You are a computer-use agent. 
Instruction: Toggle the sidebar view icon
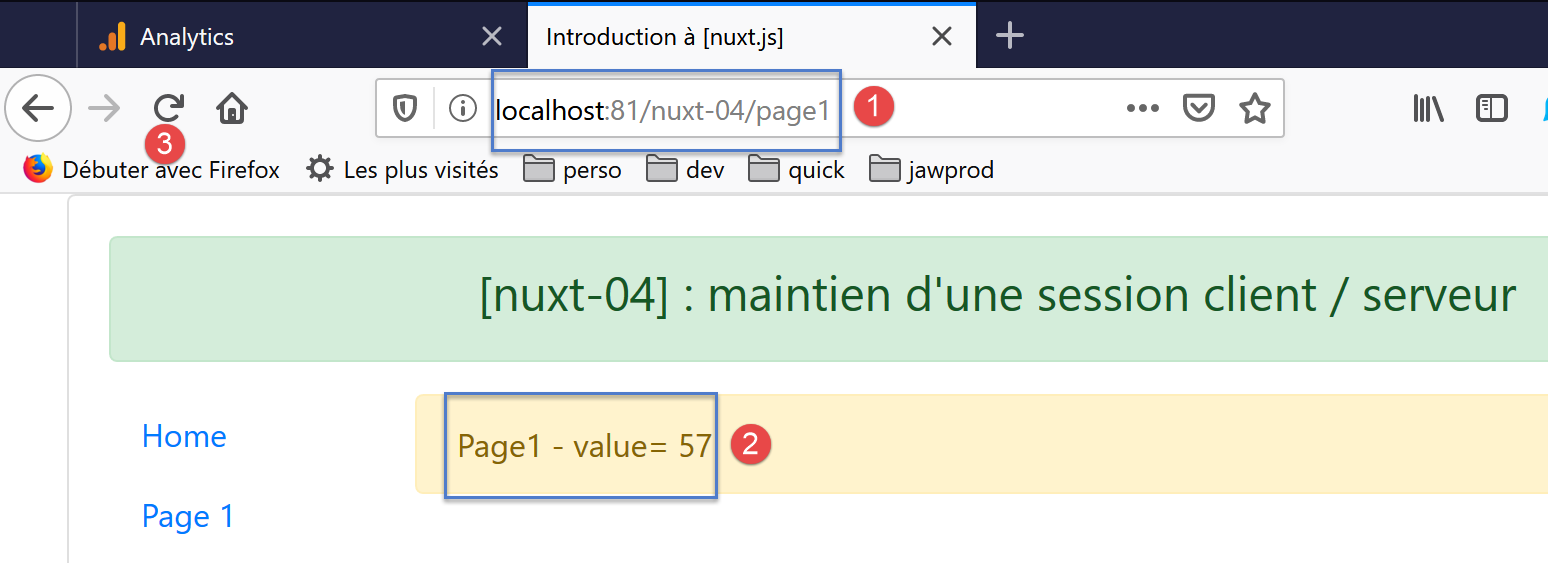(1491, 108)
